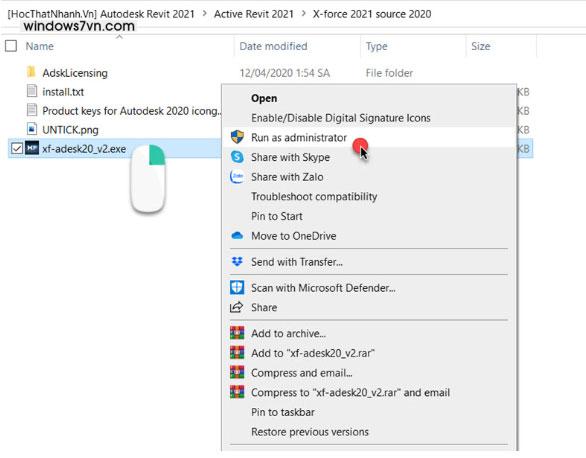Click the 12/04/2020 1:54 SA date cell
The height and width of the screenshot is (458, 586).
(x=284, y=73)
